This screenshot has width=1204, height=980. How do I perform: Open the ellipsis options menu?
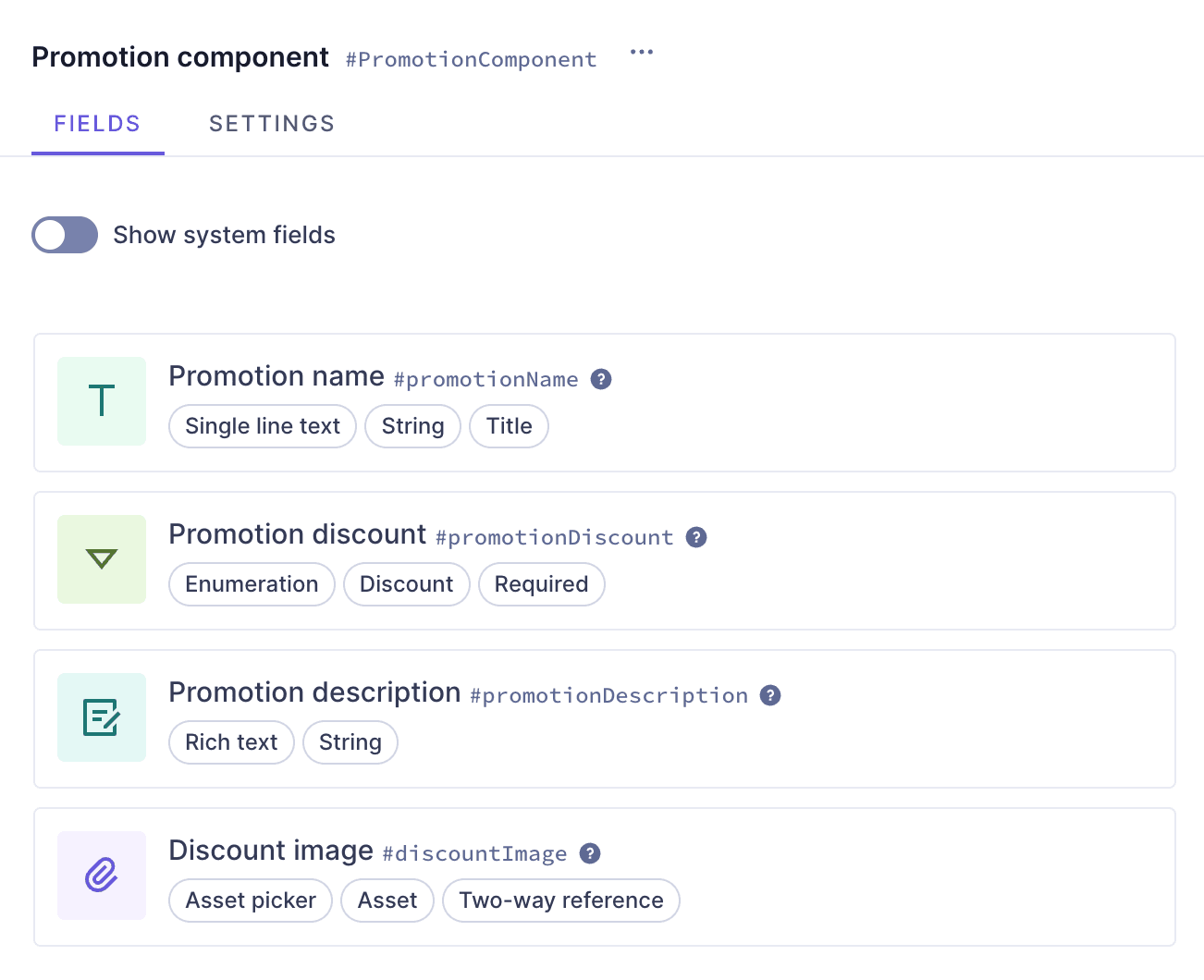[x=641, y=53]
